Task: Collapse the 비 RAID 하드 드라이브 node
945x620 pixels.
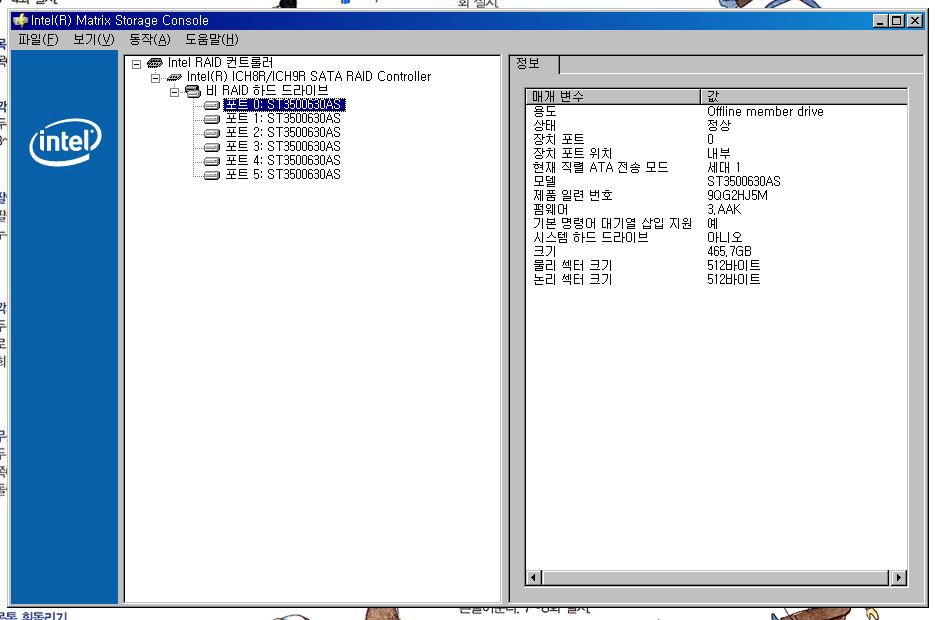Action: [x=174, y=92]
